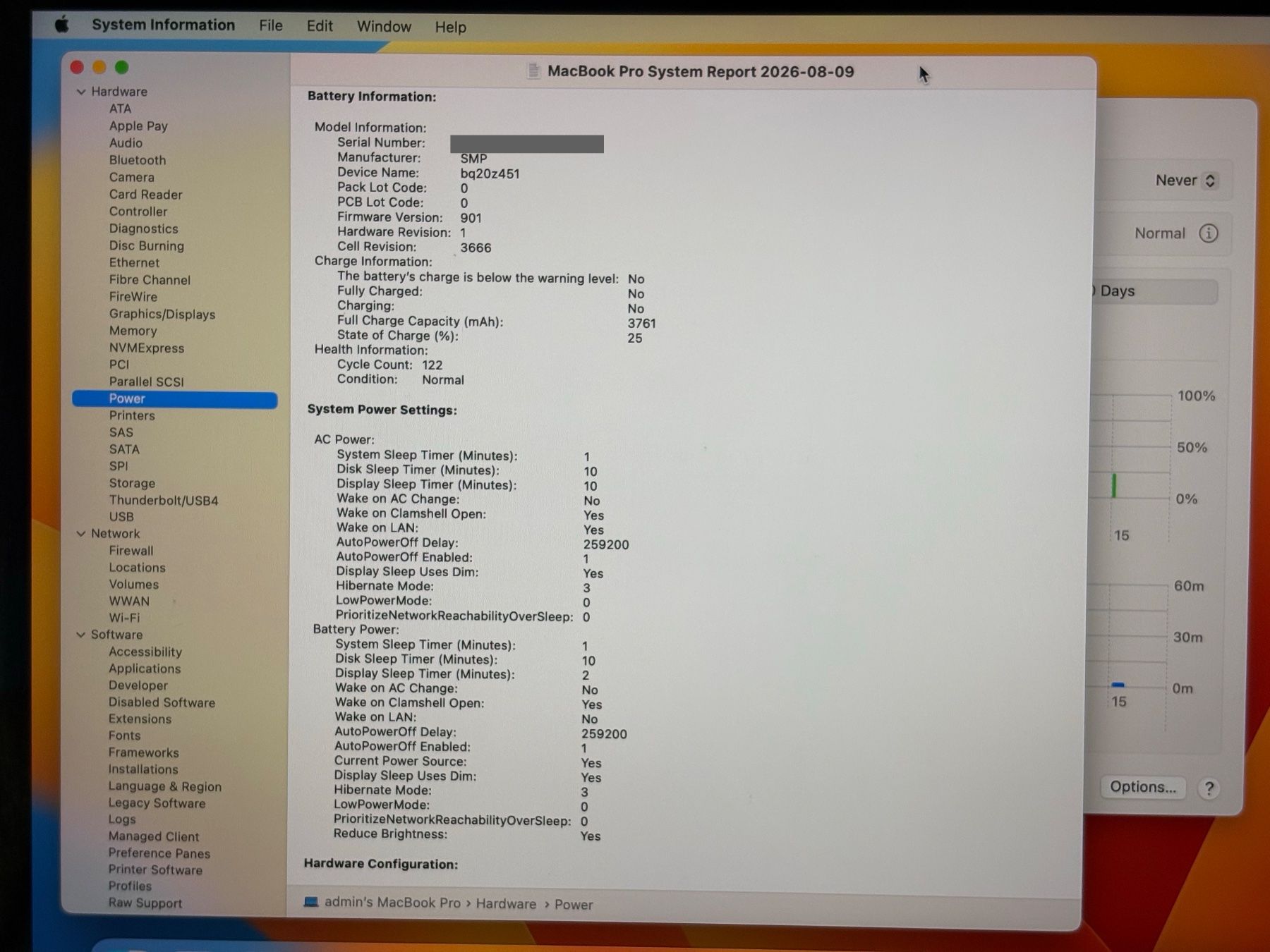The image size is (1270, 952).
Task: Click the laptop icon in path bar
Action: [310, 902]
